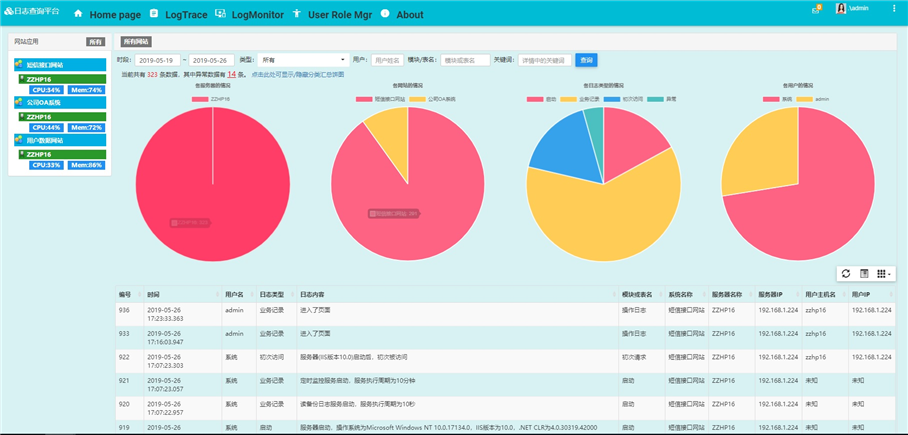The image size is (908, 435).
Task: Select the 所有网站 tab
Action: 136,42
